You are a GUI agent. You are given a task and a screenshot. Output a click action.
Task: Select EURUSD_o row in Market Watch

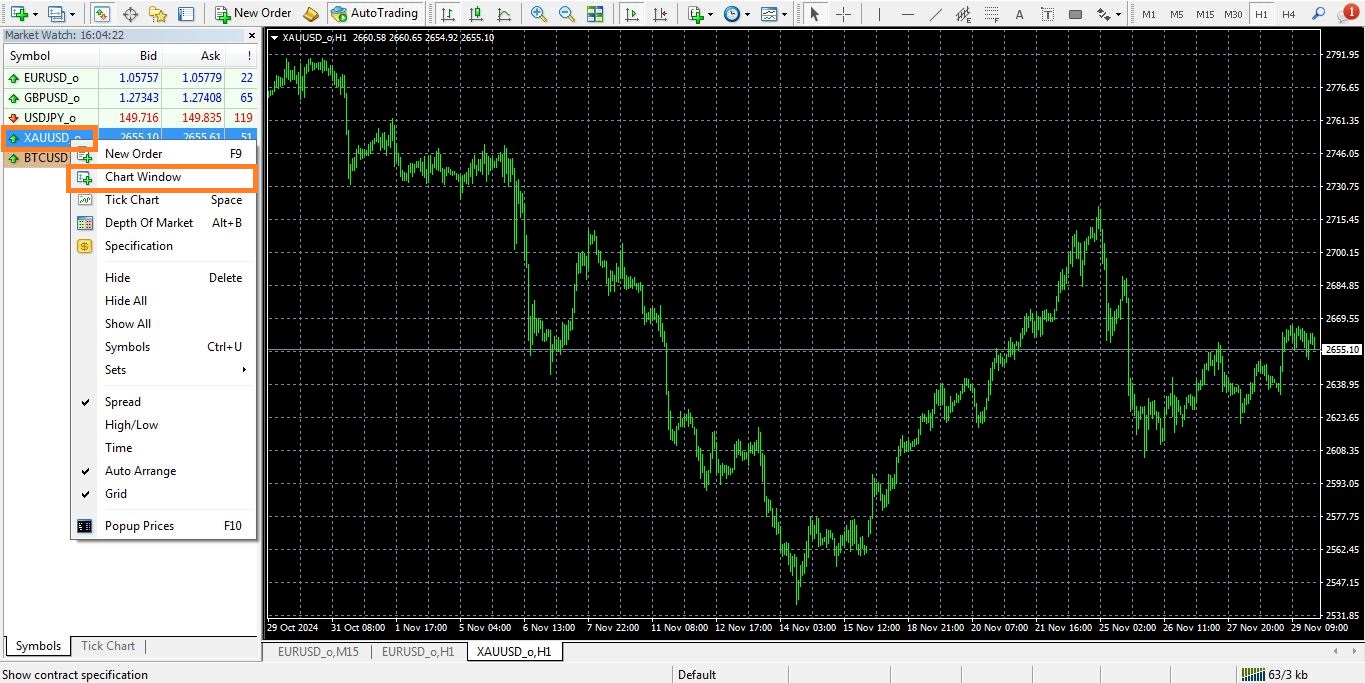51,77
